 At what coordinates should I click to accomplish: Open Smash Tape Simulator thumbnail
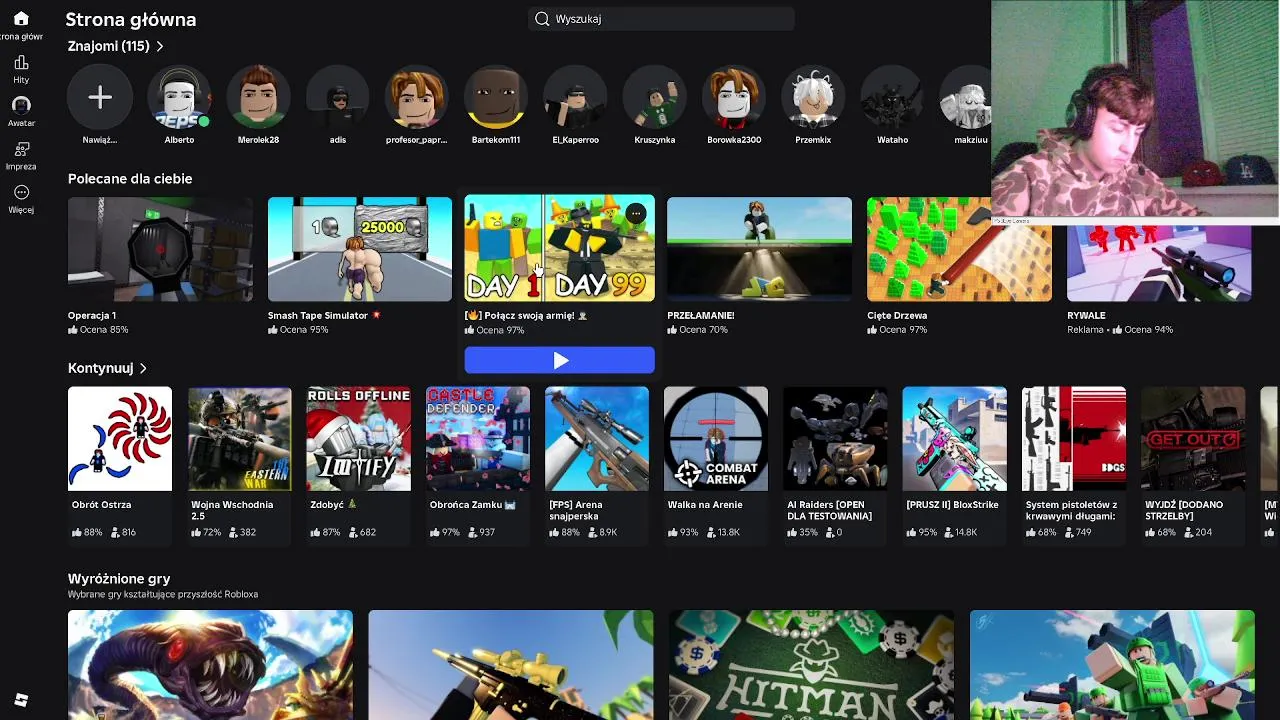(360, 249)
